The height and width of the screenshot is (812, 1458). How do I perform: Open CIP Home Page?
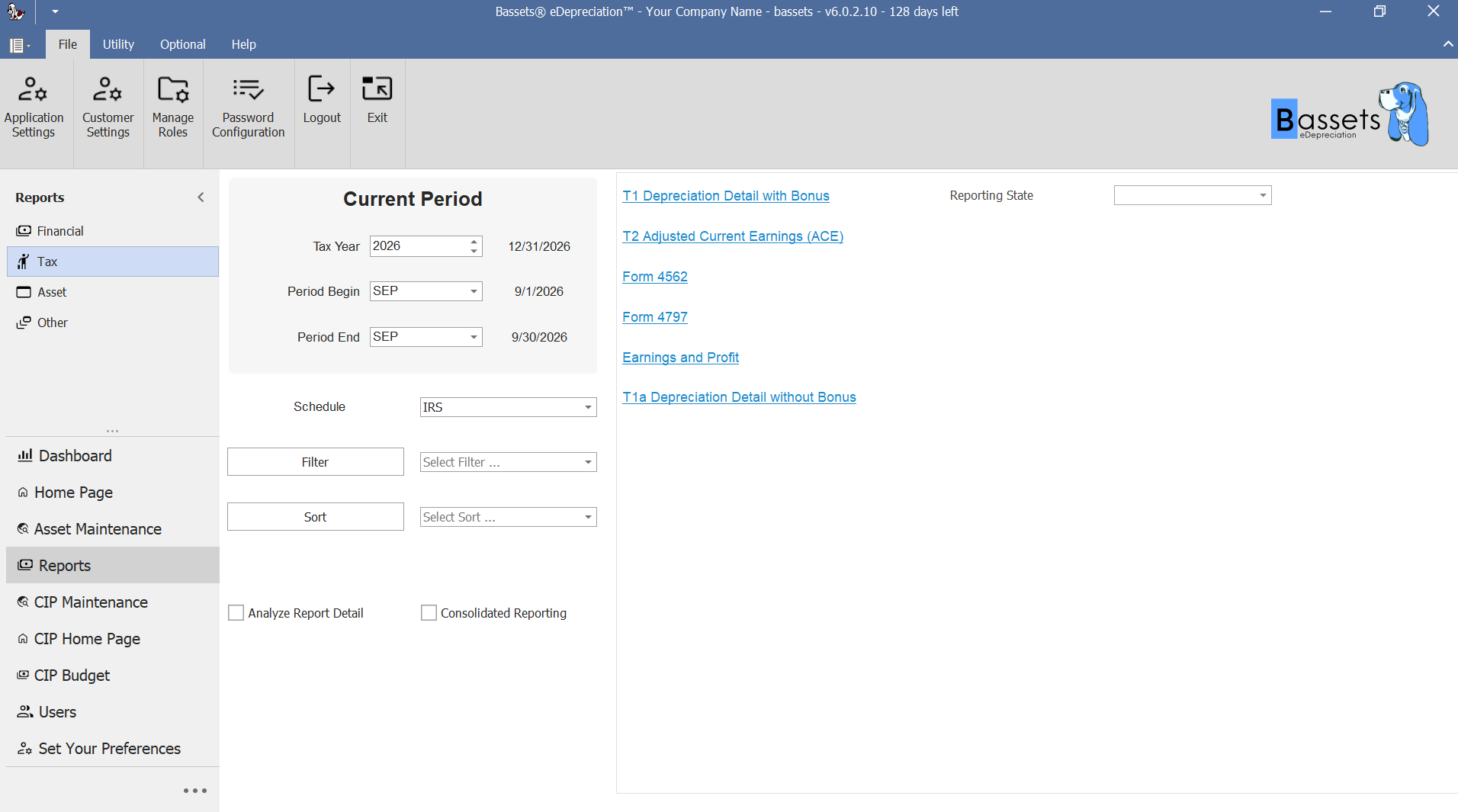(x=113, y=639)
